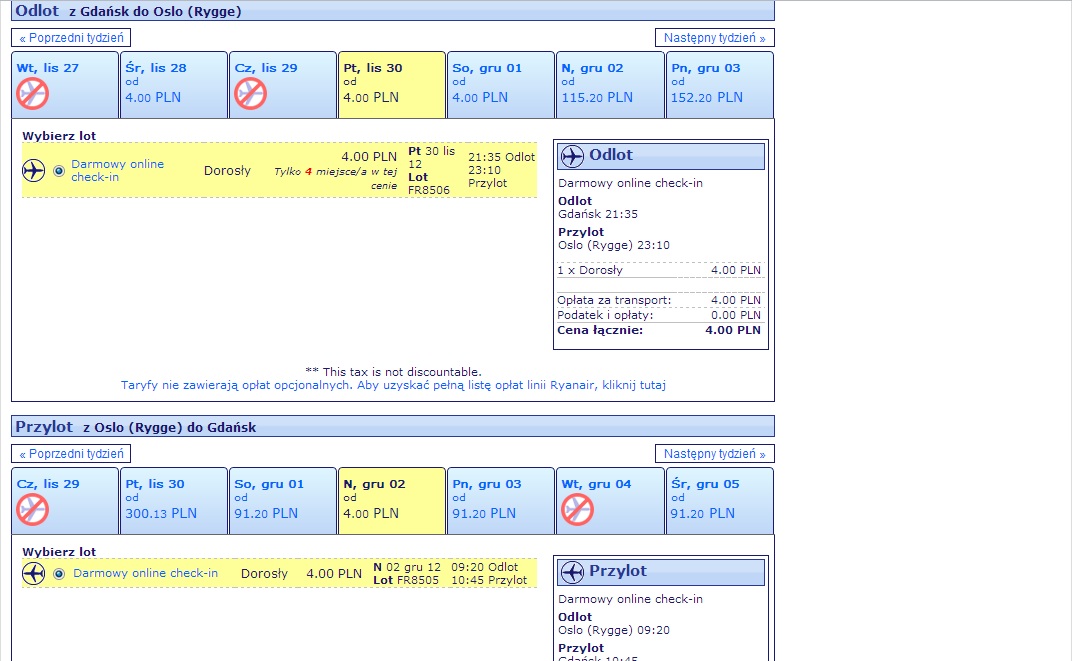Click the '** This tax is not discountable.' note

393,372
